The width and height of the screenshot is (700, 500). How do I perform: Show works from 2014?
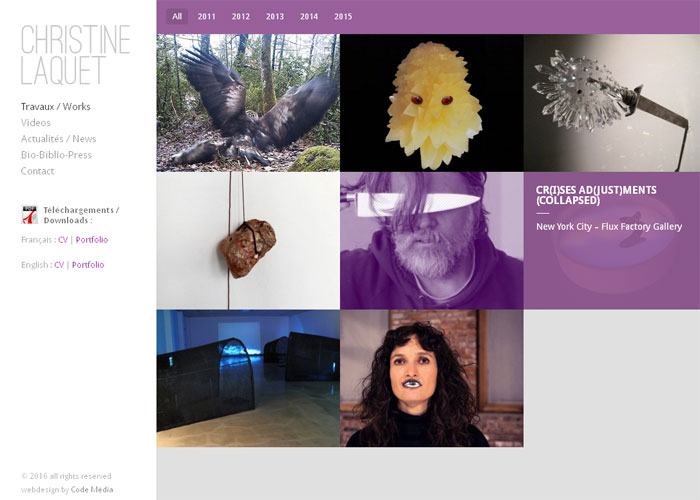click(309, 17)
